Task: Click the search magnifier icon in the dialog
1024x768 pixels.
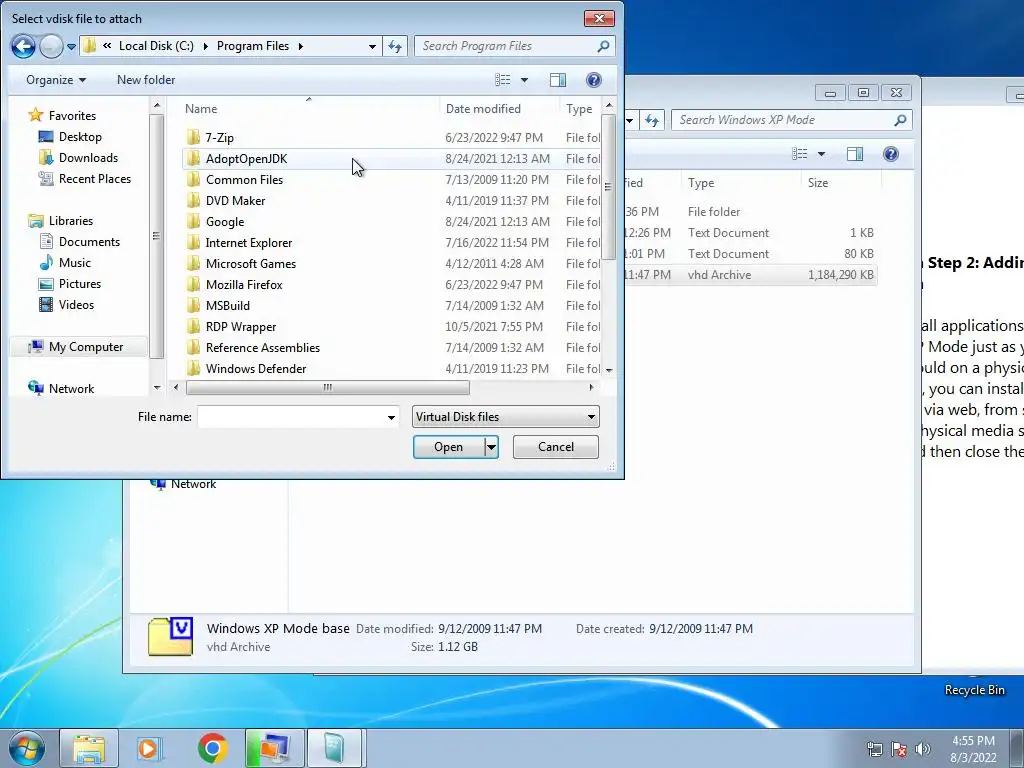Action: [x=603, y=46]
